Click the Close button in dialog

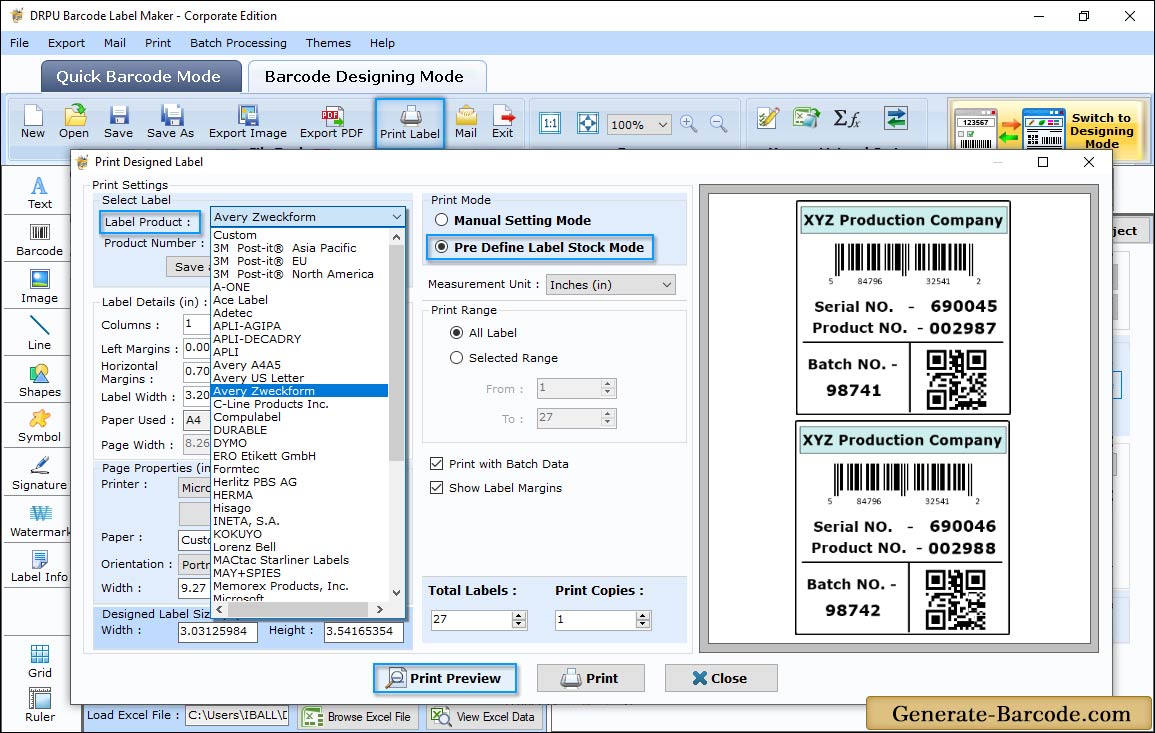click(720, 678)
